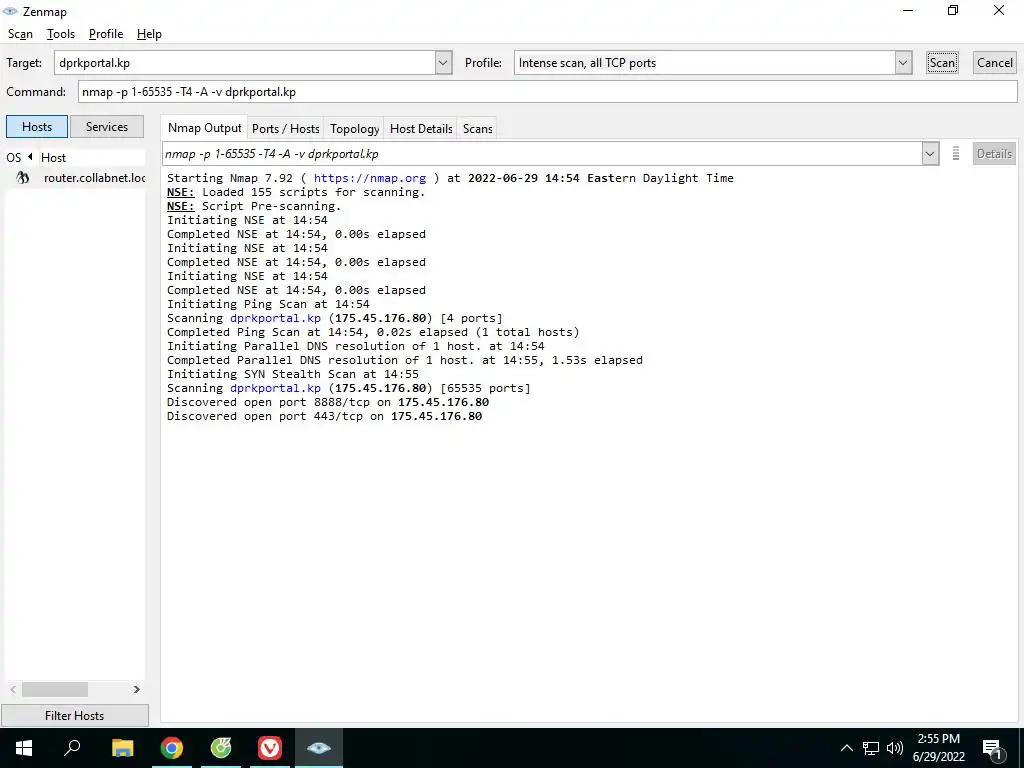The height and width of the screenshot is (768, 1024).
Task: Open the taskbar clock and date
Action: click(938, 748)
